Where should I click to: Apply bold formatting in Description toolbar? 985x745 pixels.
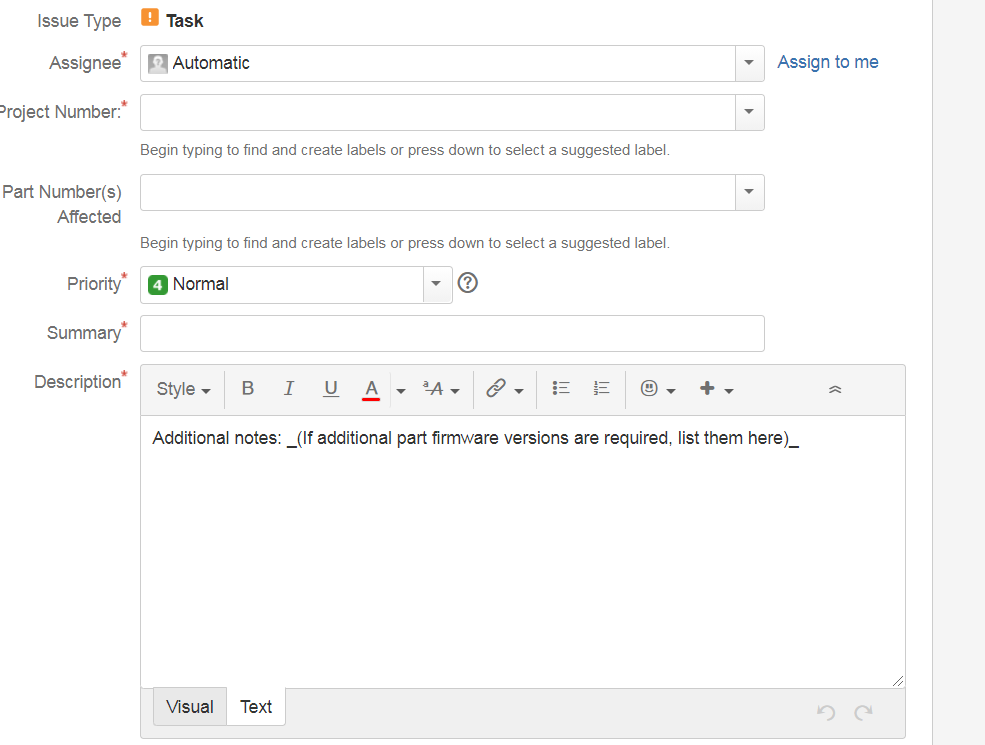click(248, 389)
